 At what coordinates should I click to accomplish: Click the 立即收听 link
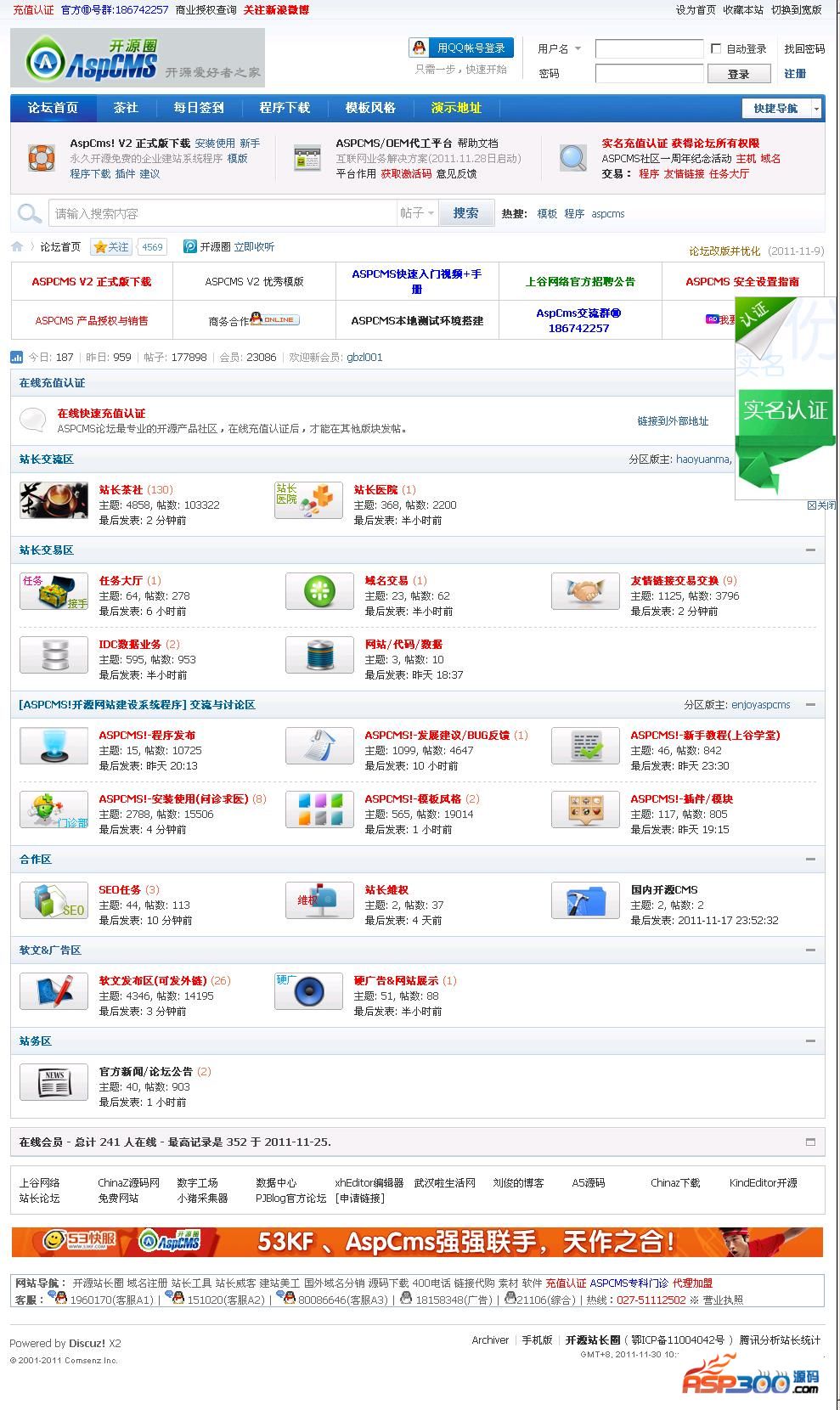(x=254, y=247)
